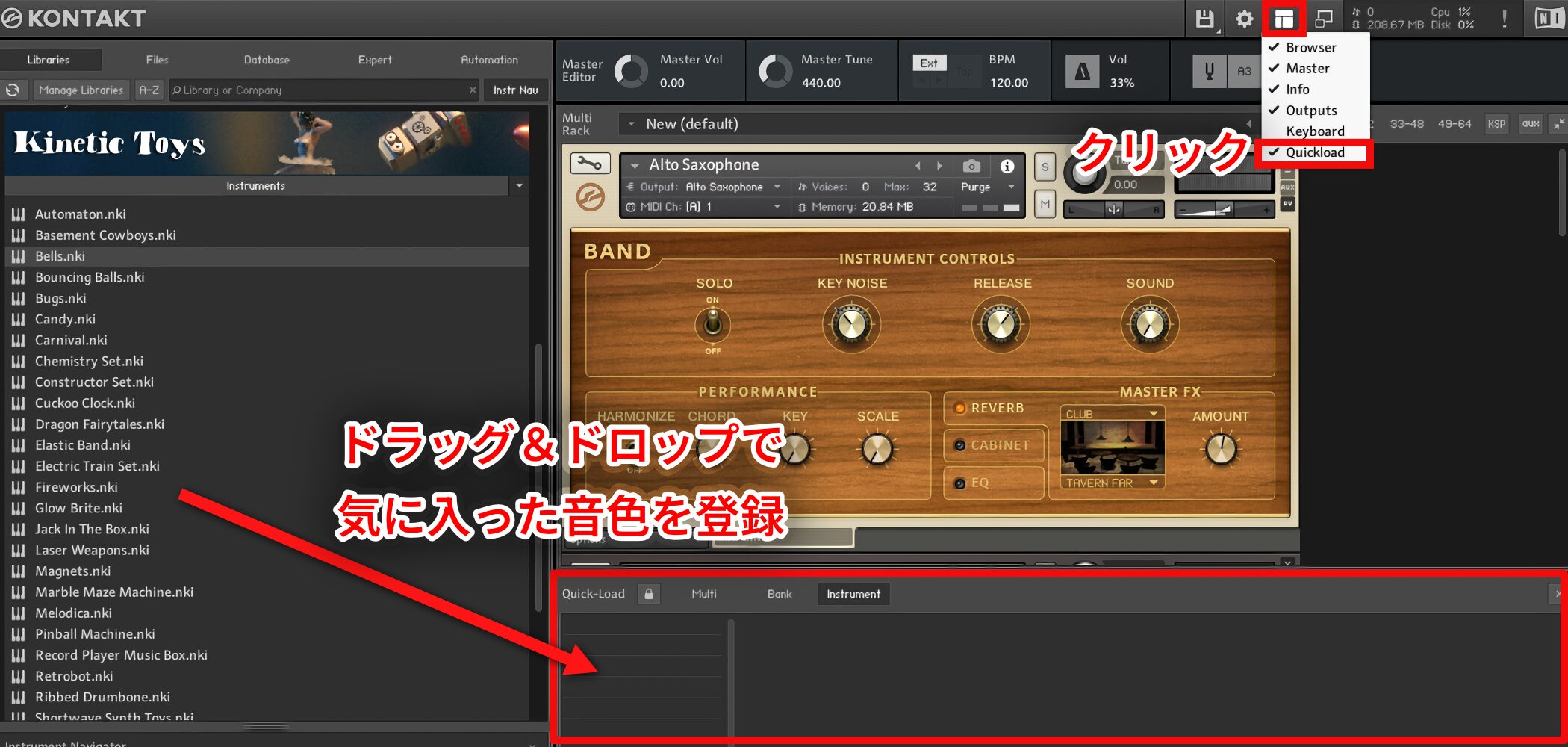Screen dimensions: 1568x747
Task: Click the A-Z sort button
Action: pyautogui.click(x=149, y=90)
